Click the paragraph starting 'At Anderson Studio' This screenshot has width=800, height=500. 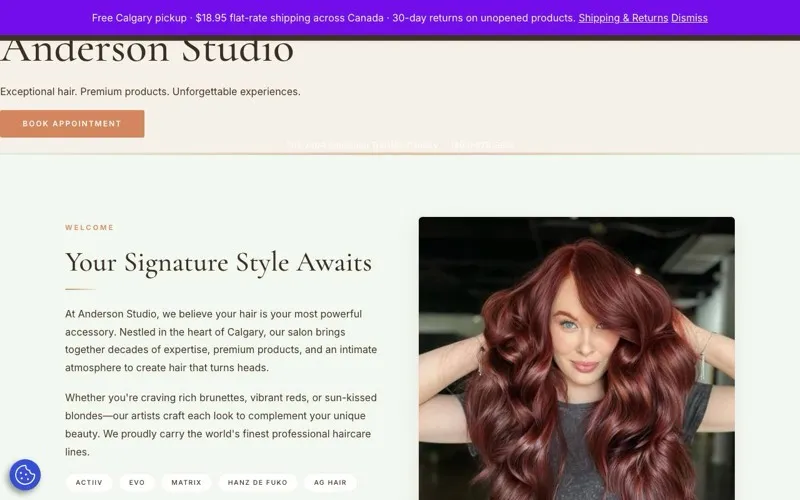(221, 341)
